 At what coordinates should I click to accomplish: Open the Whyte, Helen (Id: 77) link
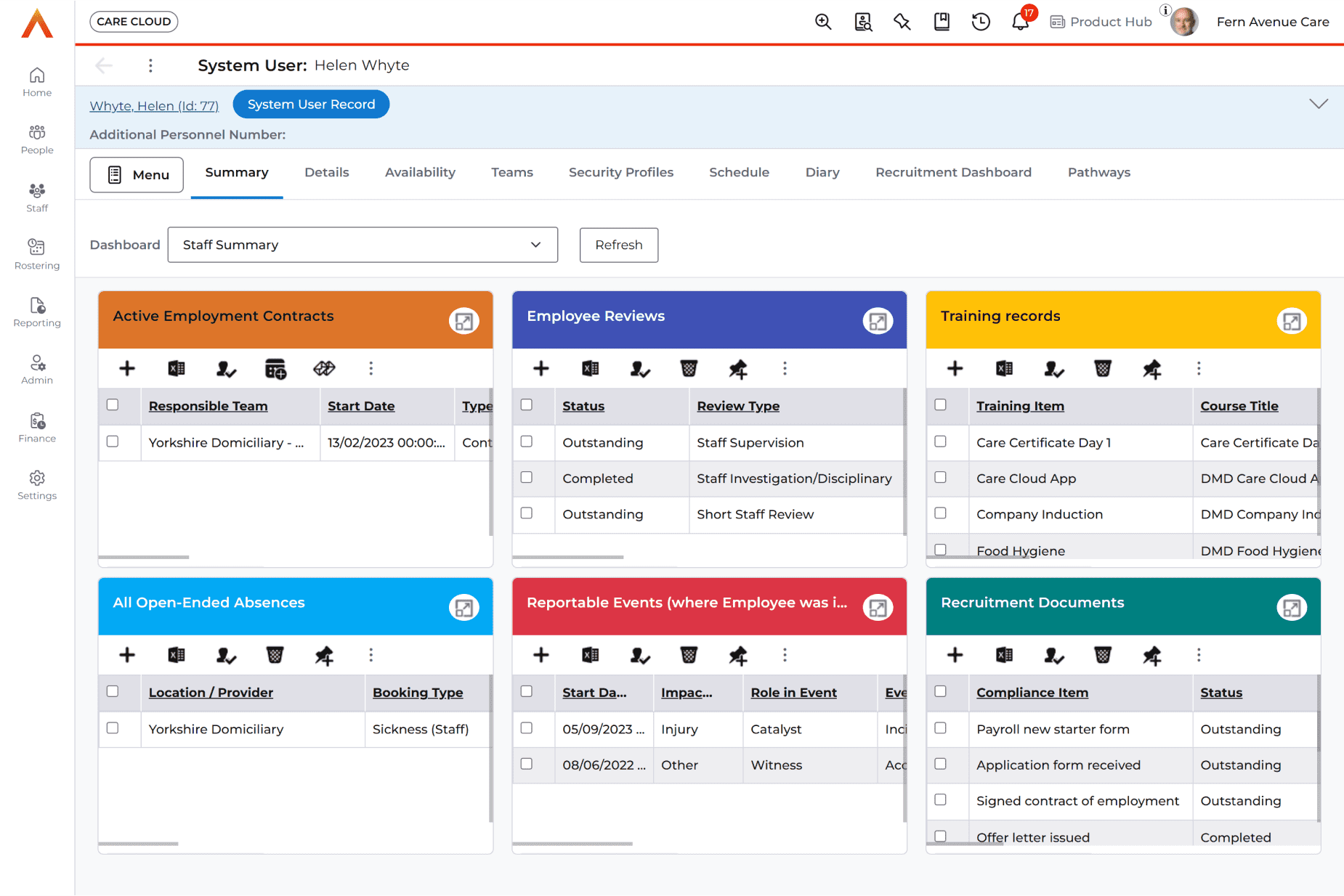click(x=154, y=106)
